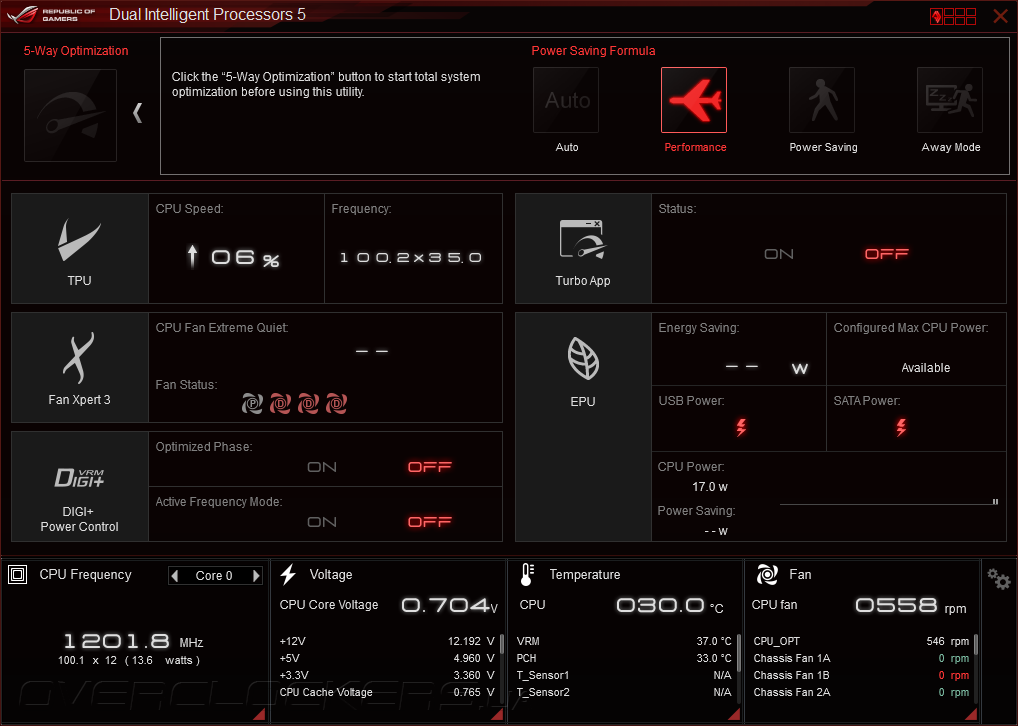Image resolution: width=1018 pixels, height=726 pixels.
Task: Close the Dual Intelligent Processors window
Action: pos(1000,16)
